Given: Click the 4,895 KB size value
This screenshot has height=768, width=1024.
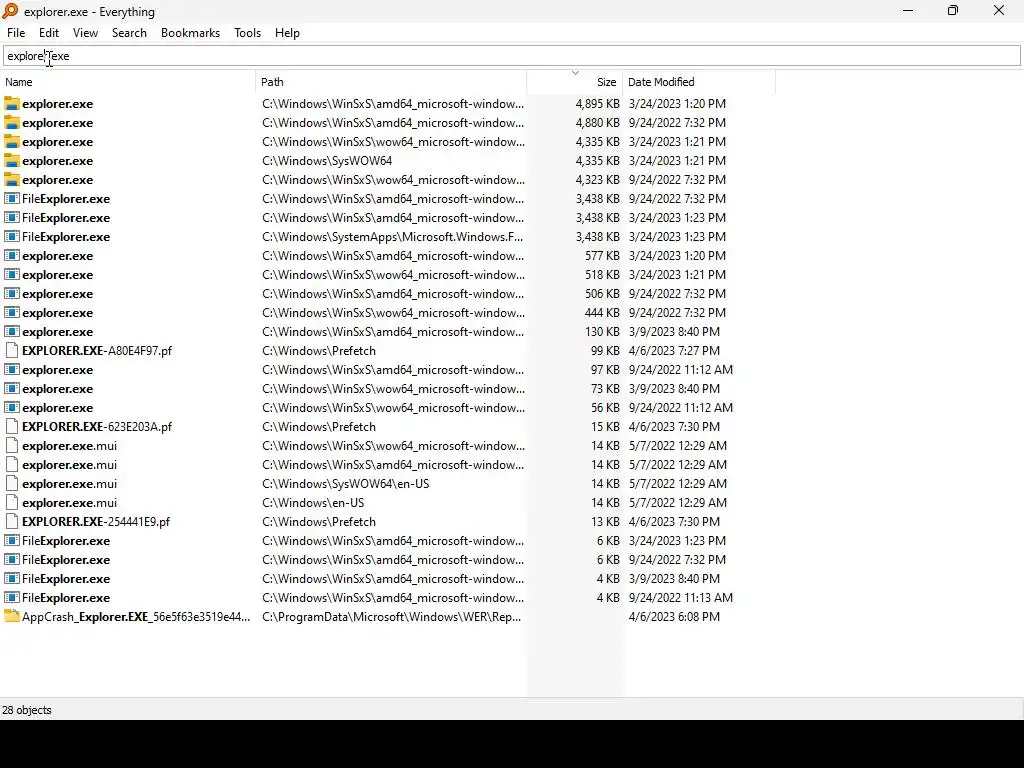Looking at the screenshot, I should tap(598, 104).
